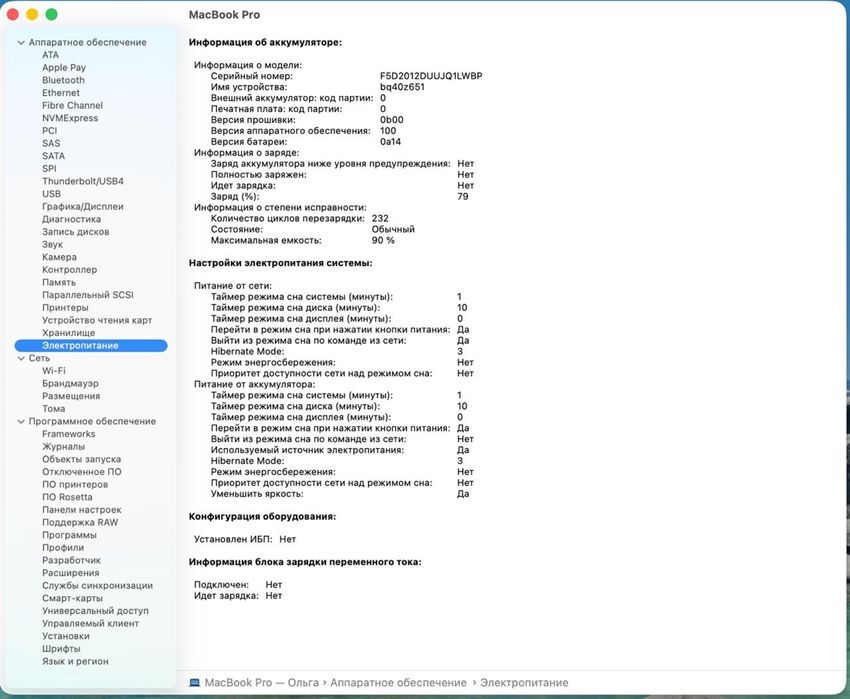Select Установки in sidebar
The height and width of the screenshot is (699, 850).
66,636
